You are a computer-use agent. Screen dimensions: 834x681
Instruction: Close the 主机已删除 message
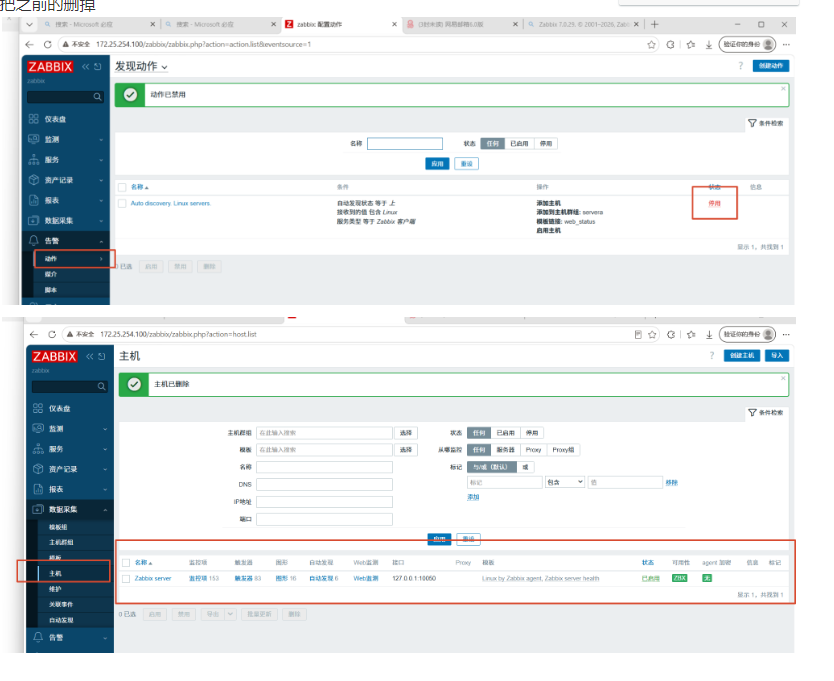(783, 378)
